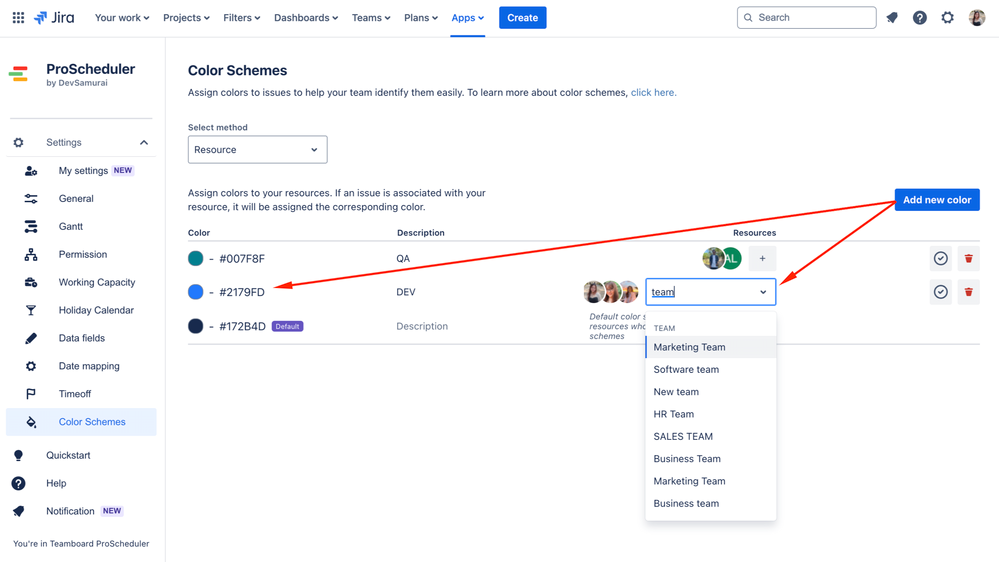
Task: Open the Dashboards dropdown menu
Action: (x=306, y=18)
